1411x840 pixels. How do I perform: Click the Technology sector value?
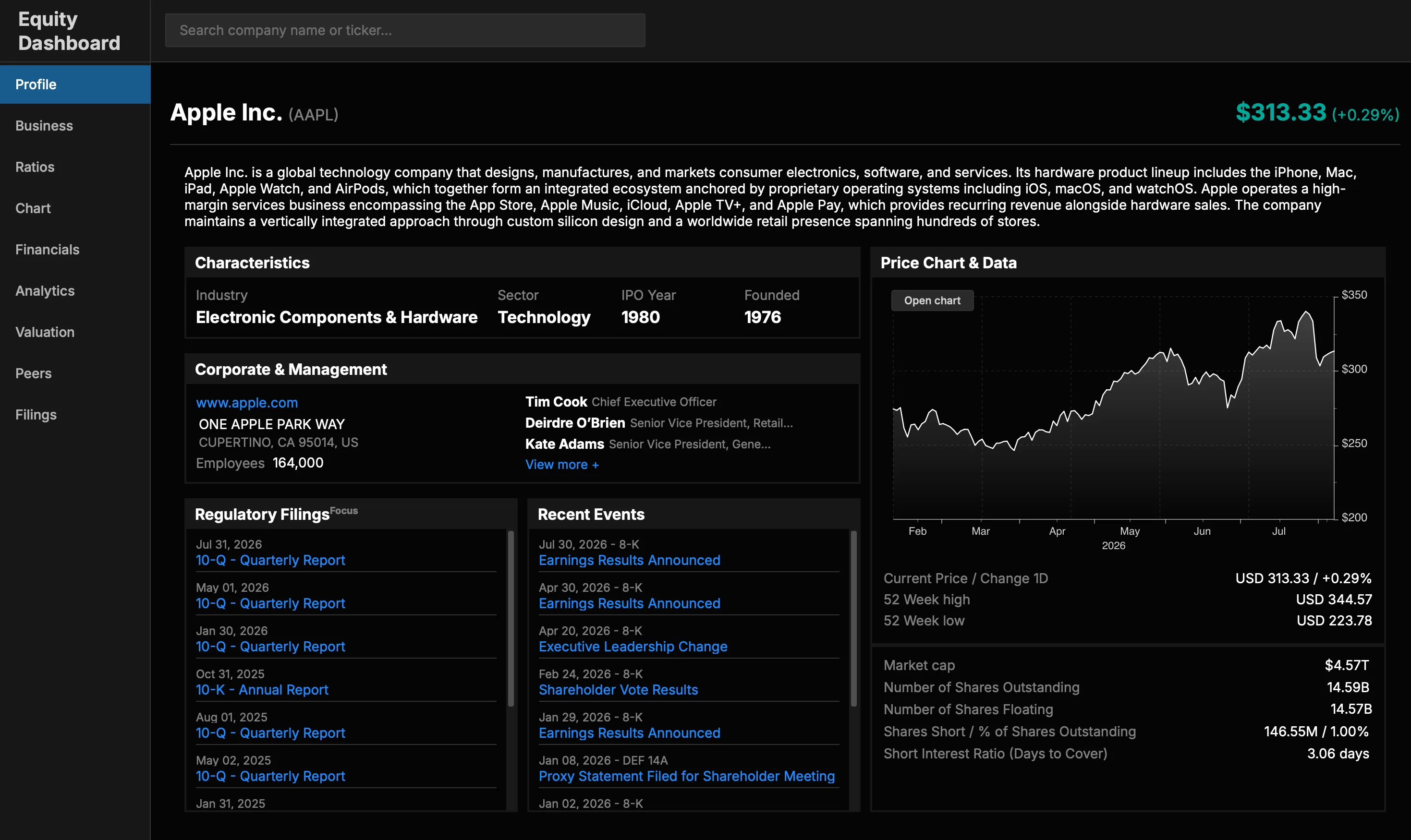[x=544, y=318]
